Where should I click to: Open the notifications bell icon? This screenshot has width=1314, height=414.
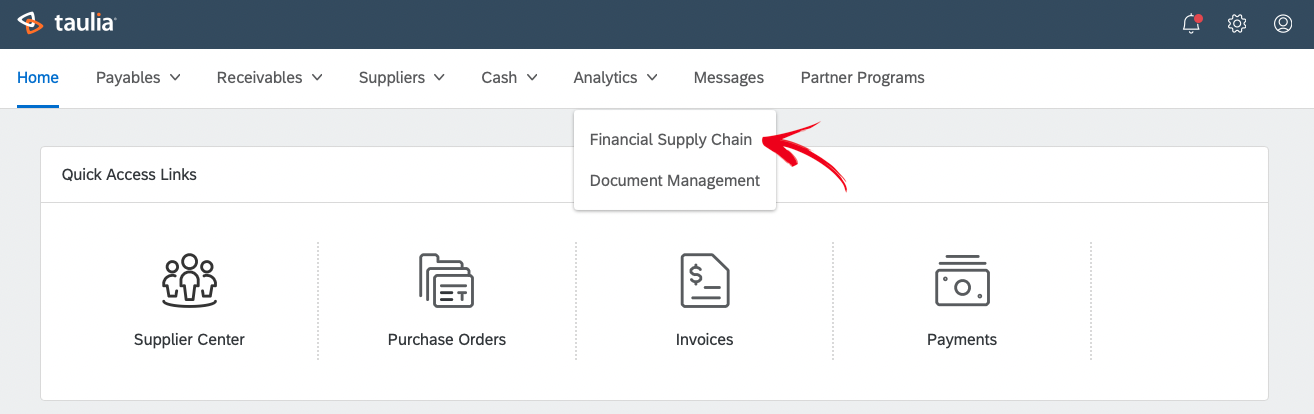coord(1191,24)
